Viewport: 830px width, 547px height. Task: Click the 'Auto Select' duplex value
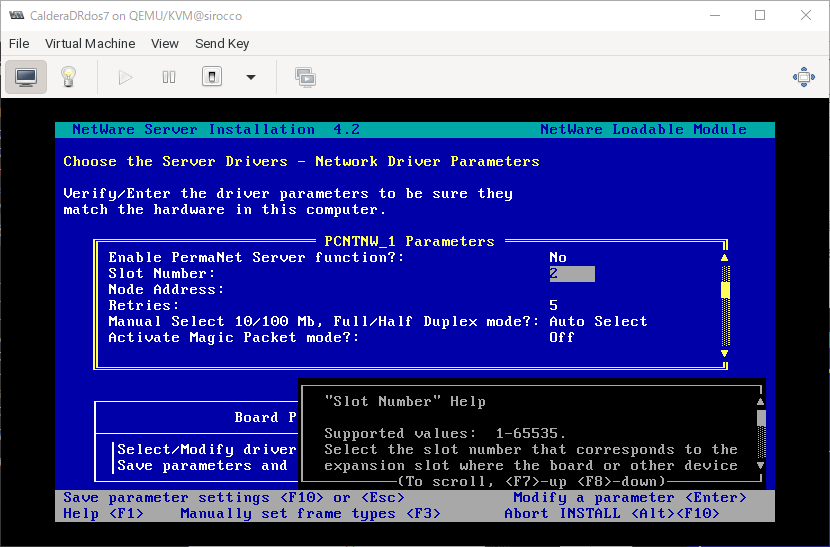[x=598, y=321]
